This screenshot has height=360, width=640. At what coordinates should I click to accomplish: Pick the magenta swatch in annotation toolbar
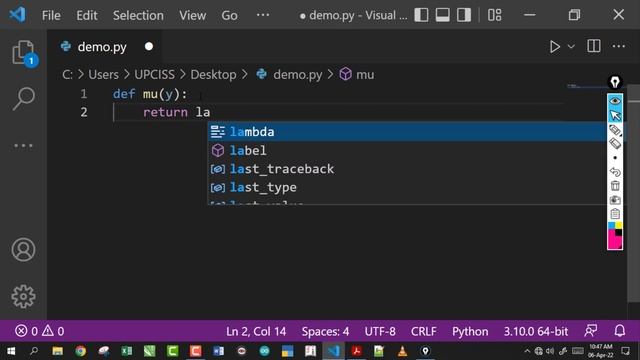click(613, 240)
